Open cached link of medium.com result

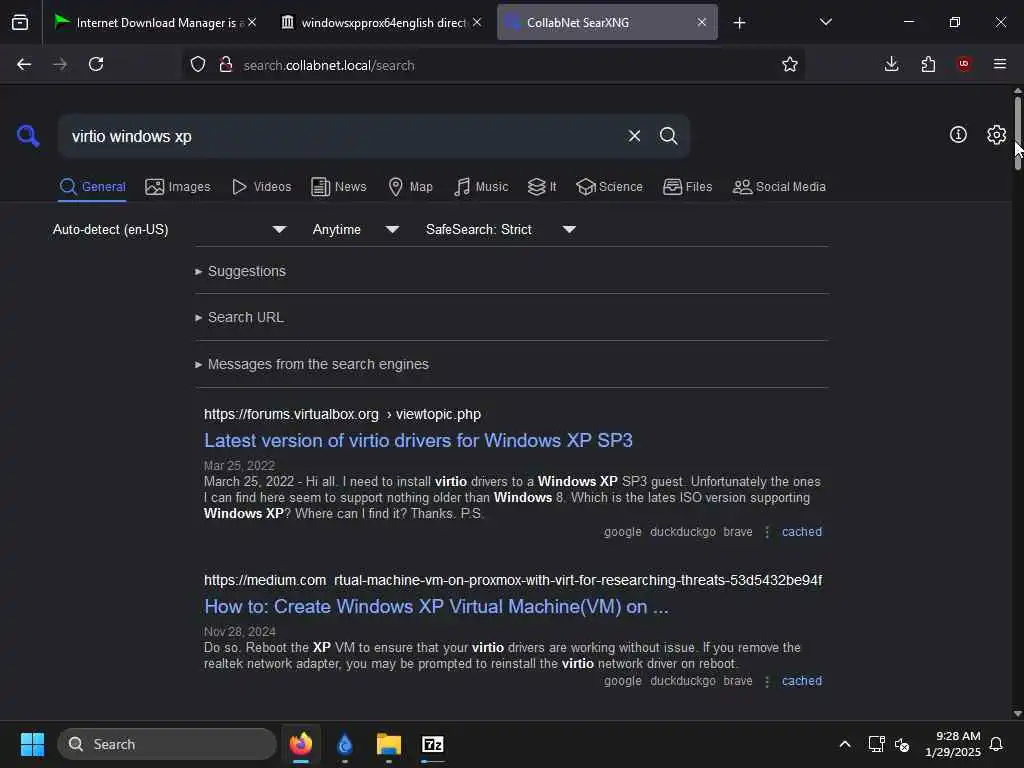802,681
